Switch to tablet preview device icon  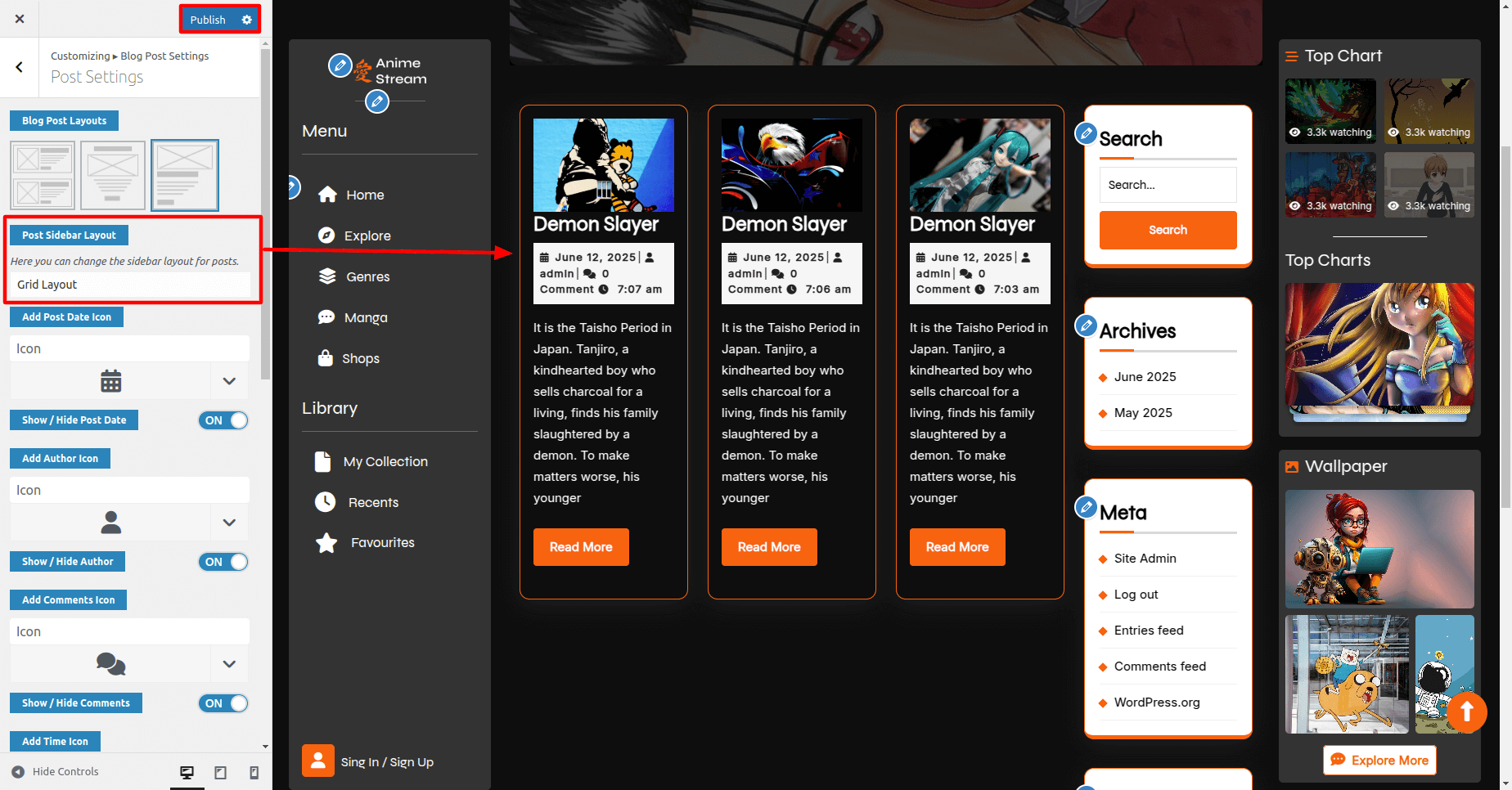click(x=220, y=772)
